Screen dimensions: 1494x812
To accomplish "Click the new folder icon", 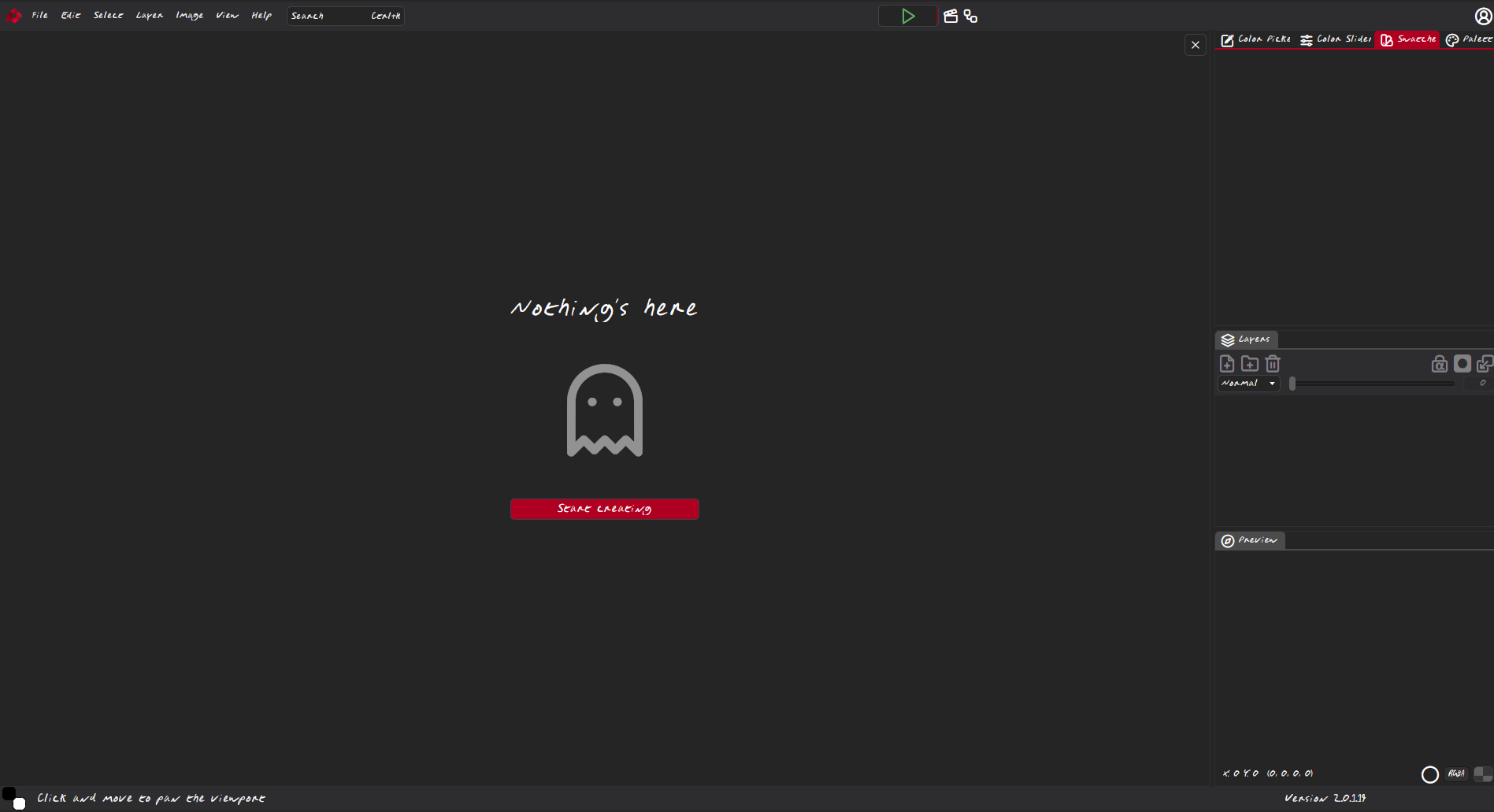I will [1250, 363].
